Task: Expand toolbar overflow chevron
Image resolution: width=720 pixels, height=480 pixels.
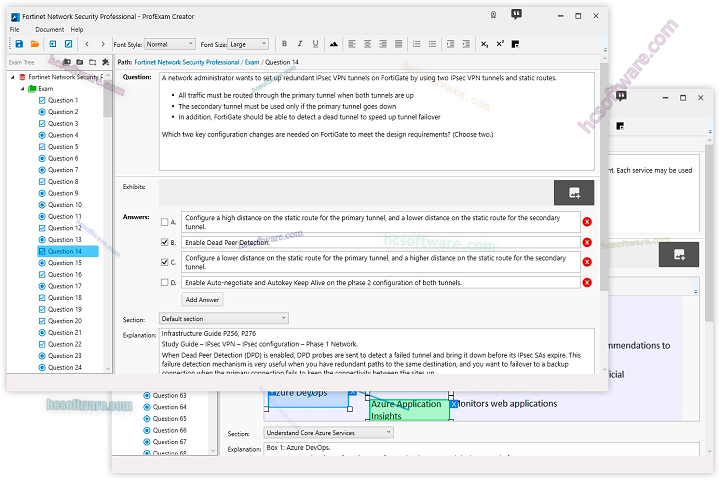Action: point(605,50)
